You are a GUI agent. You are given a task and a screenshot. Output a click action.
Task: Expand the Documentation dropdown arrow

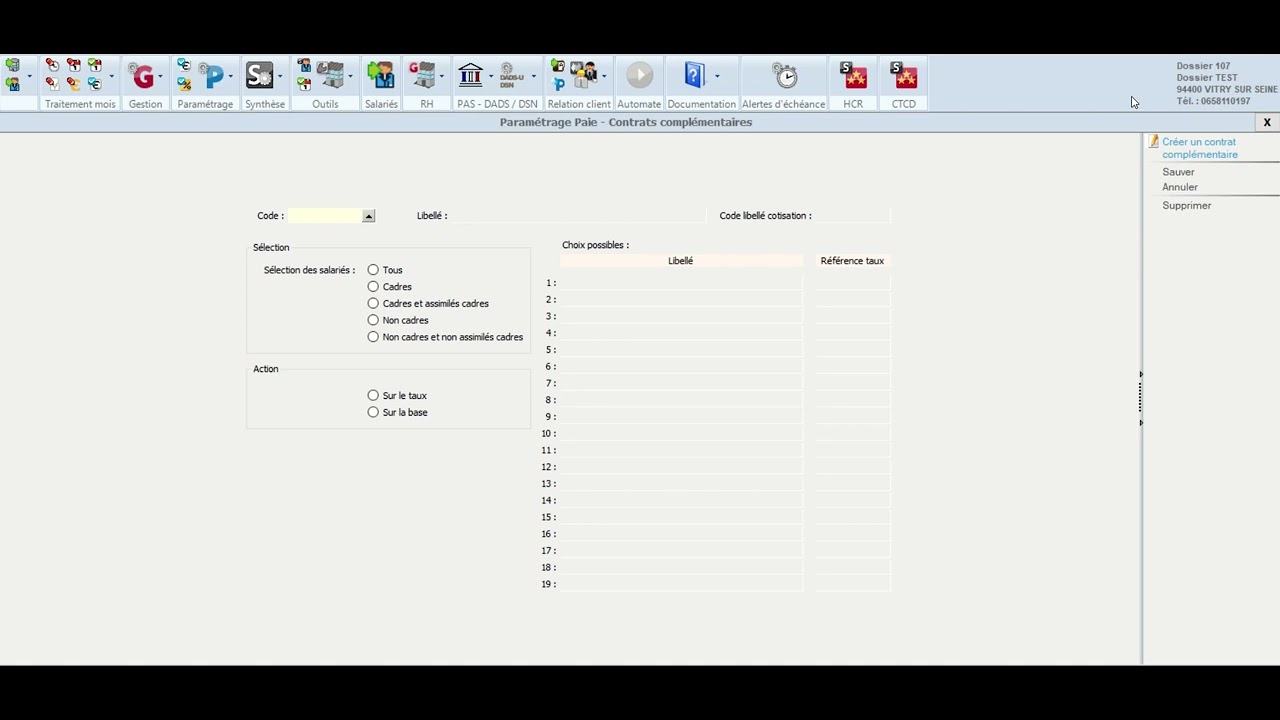point(717,77)
